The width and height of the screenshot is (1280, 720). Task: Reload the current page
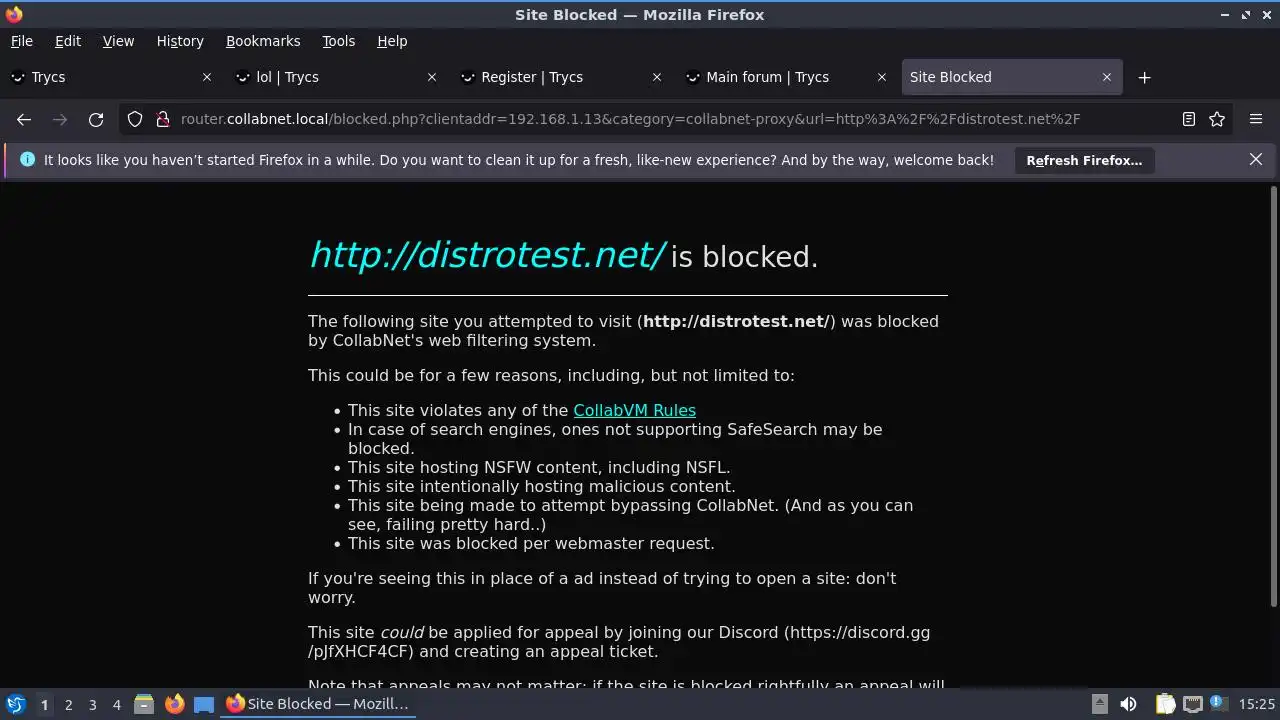96,119
